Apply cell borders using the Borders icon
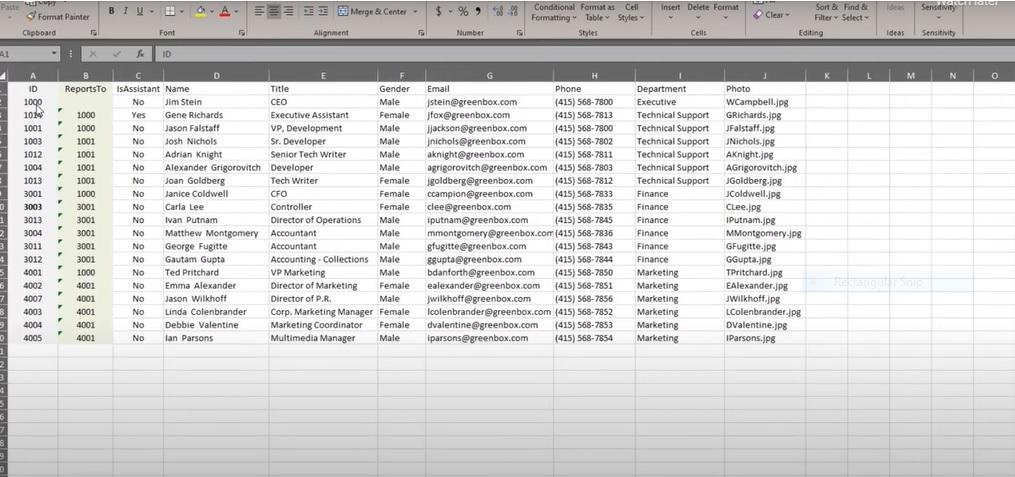The image size is (1015, 477). click(x=170, y=12)
